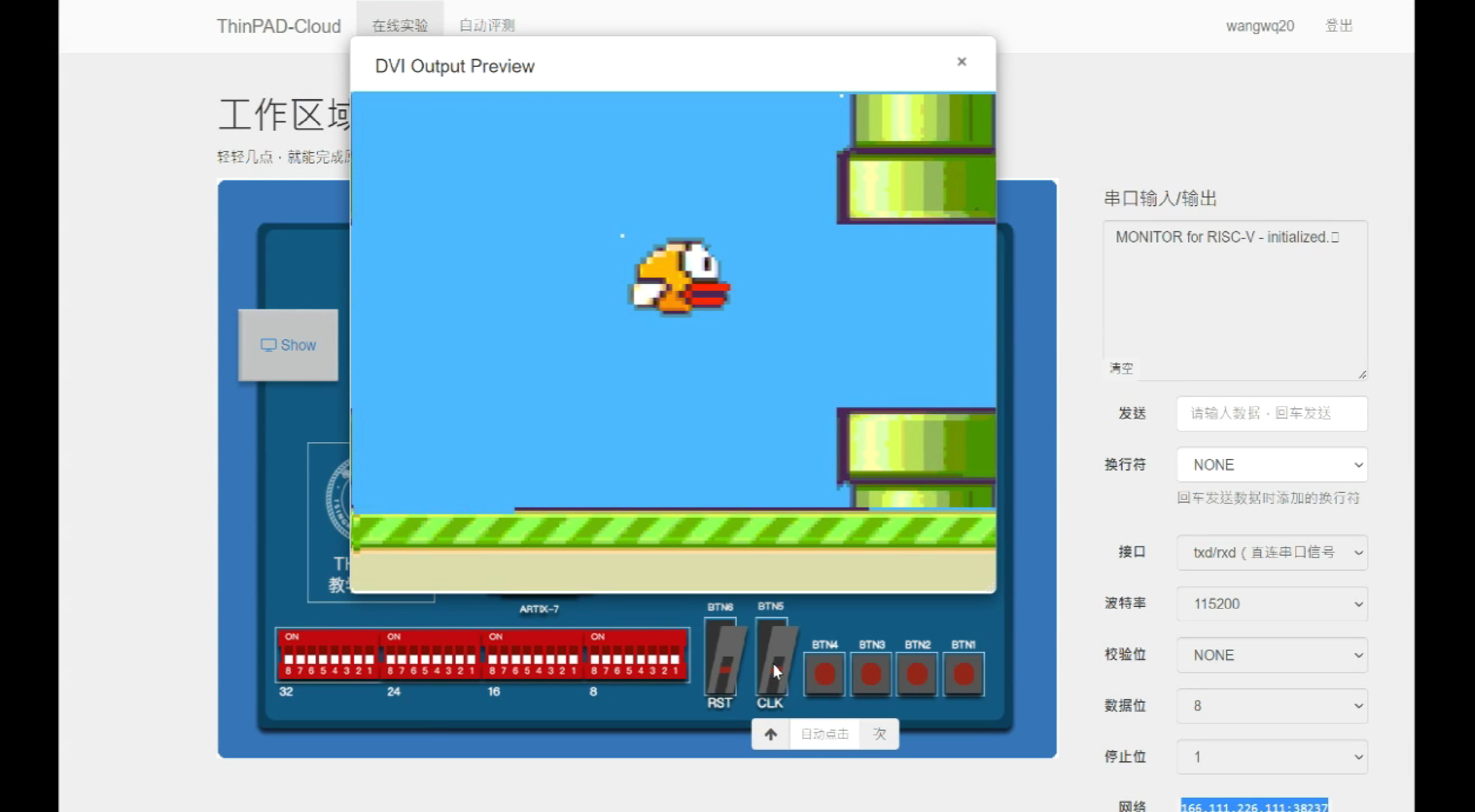Click the 登出 logout link
Screen dimensions: 1475x812
(x=1338, y=26)
